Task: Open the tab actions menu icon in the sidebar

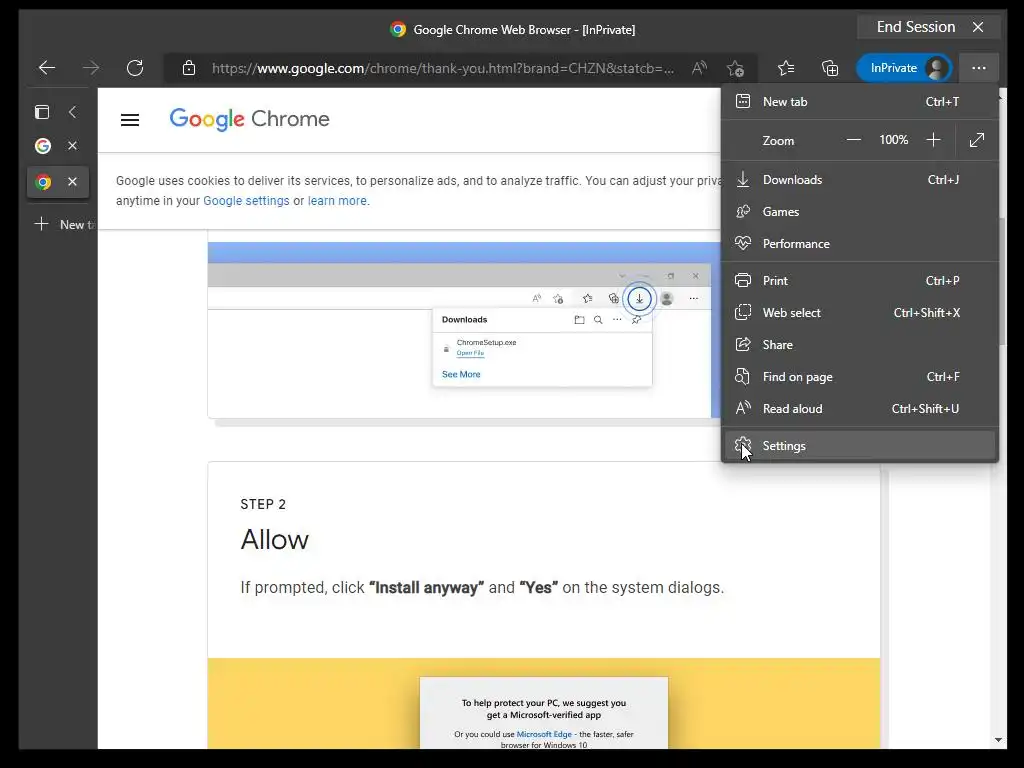Action: [42, 112]
